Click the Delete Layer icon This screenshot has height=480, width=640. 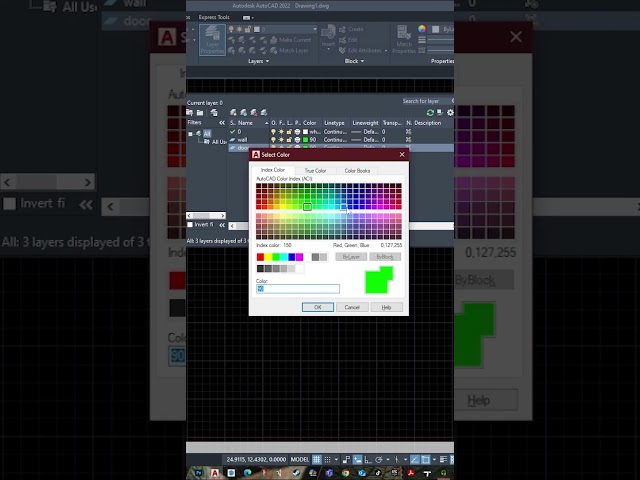coord(253,112)
